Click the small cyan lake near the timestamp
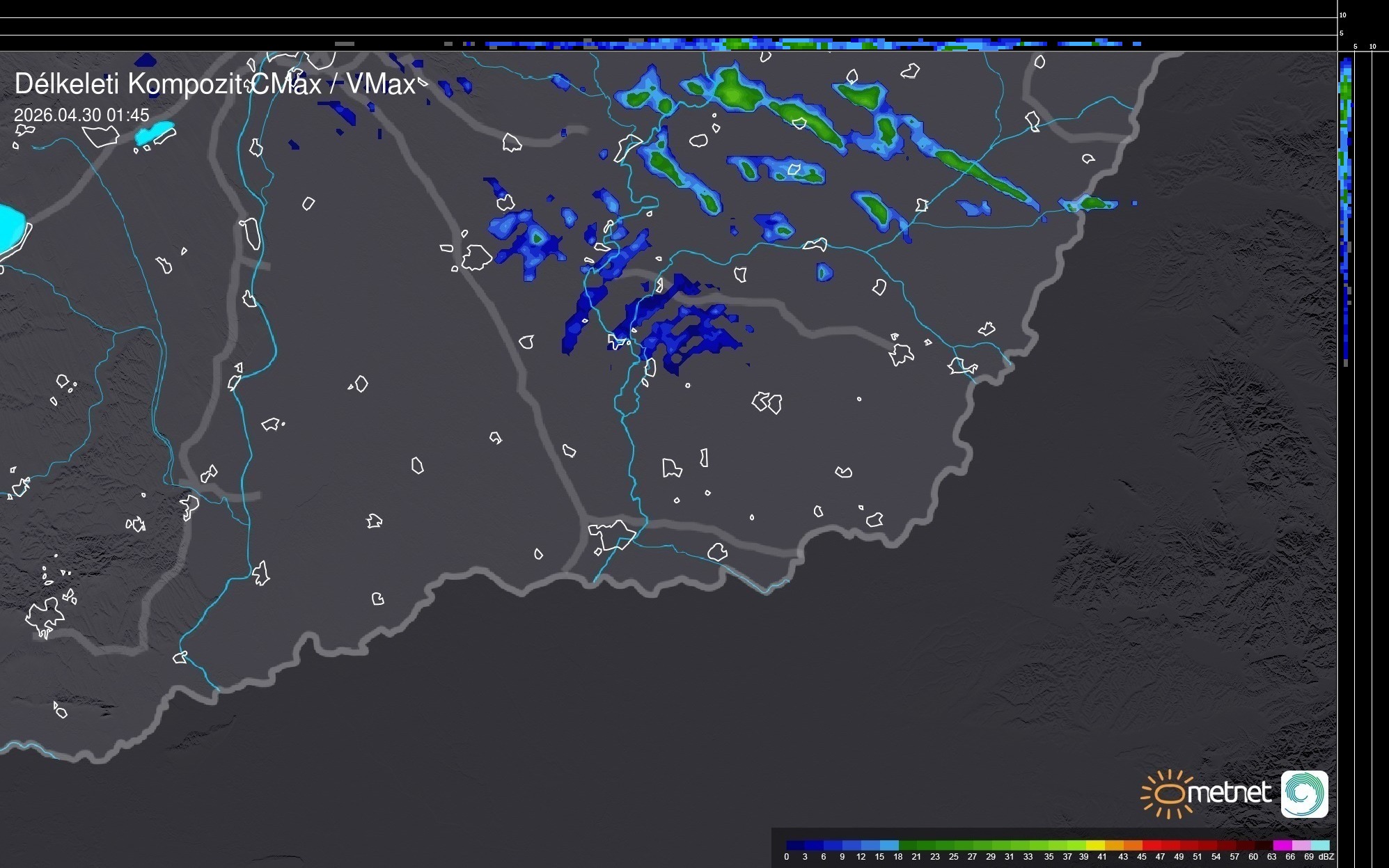1389x868 pixels. click(x=154, y=132)
